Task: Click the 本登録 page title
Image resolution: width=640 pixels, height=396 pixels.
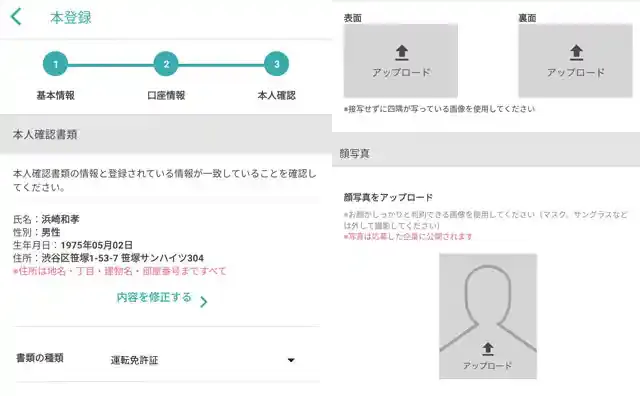Action: click(x=71, y=18)
